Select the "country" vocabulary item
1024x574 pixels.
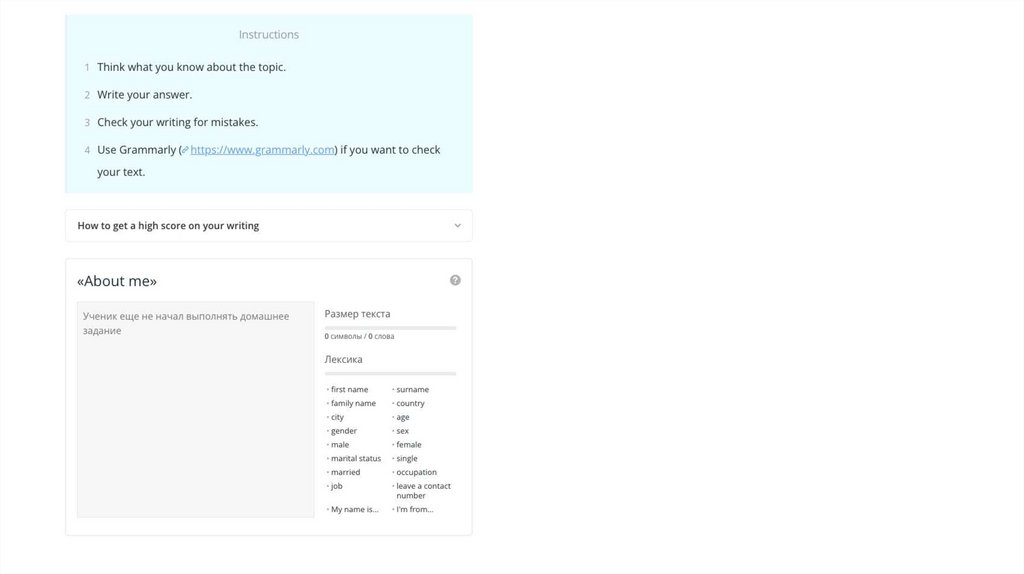[x=410, y=403]
